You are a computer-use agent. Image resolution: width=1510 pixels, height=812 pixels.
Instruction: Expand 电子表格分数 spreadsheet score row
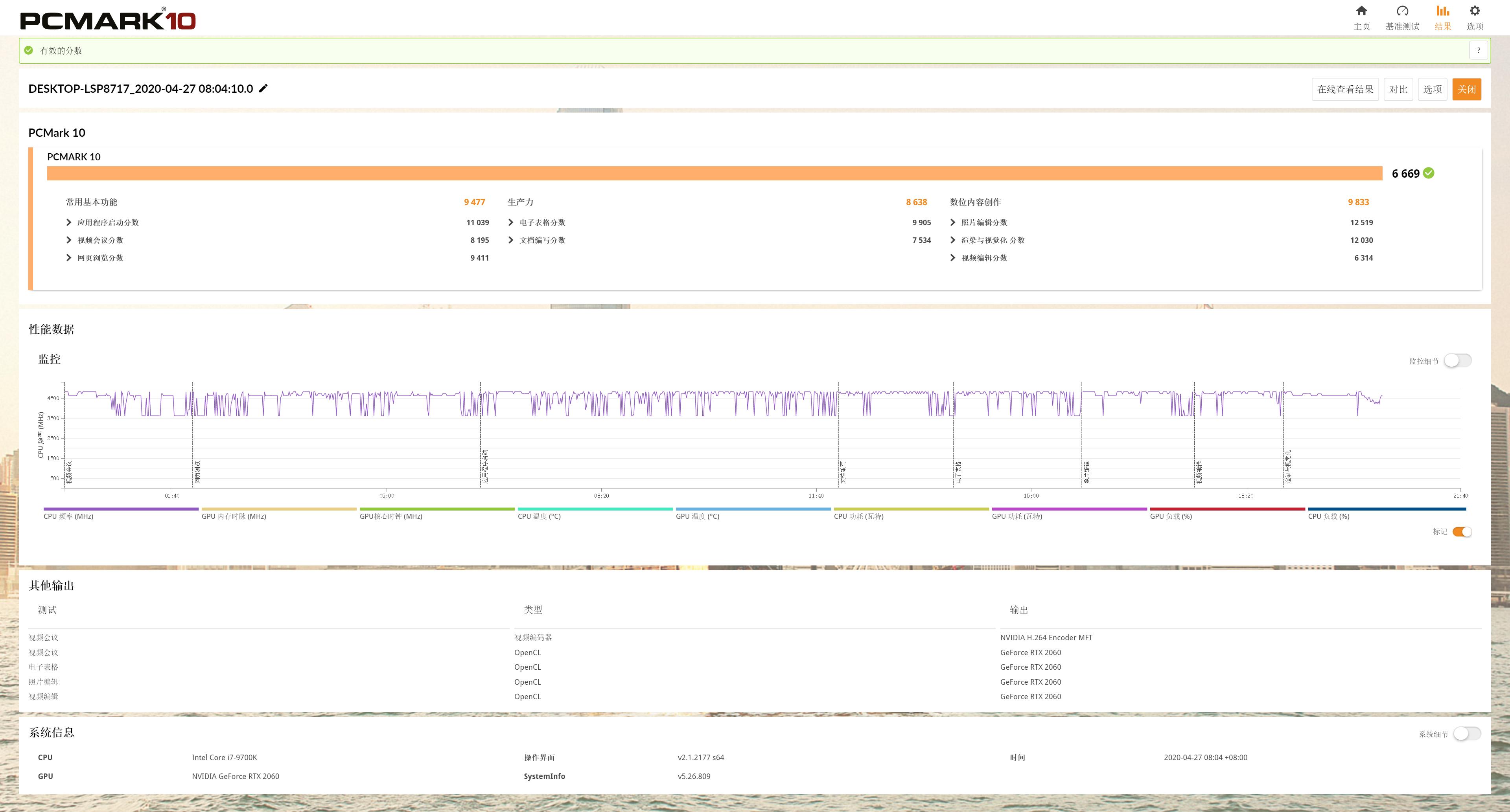pyautogui.click(x=510, y=222)
